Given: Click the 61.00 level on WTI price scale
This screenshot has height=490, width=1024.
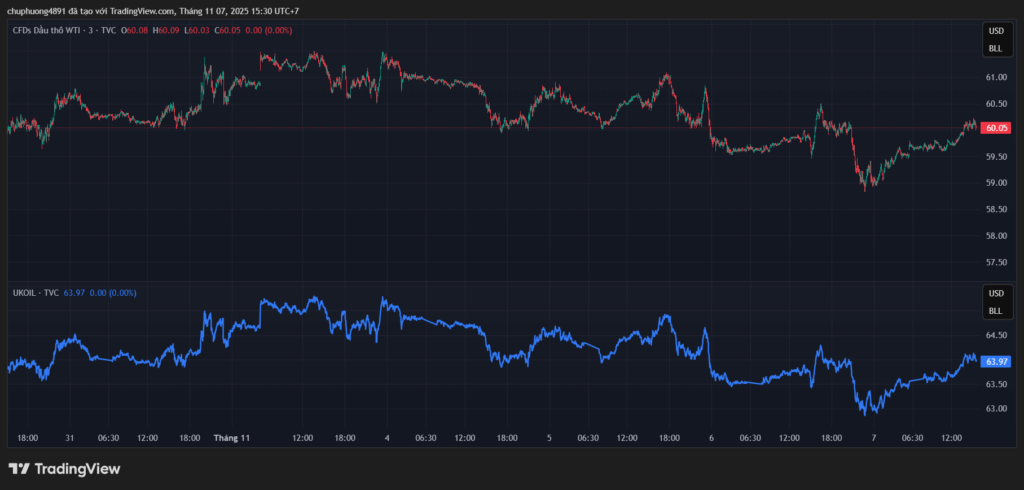Looking at the screenshot, I should (996, 77).
